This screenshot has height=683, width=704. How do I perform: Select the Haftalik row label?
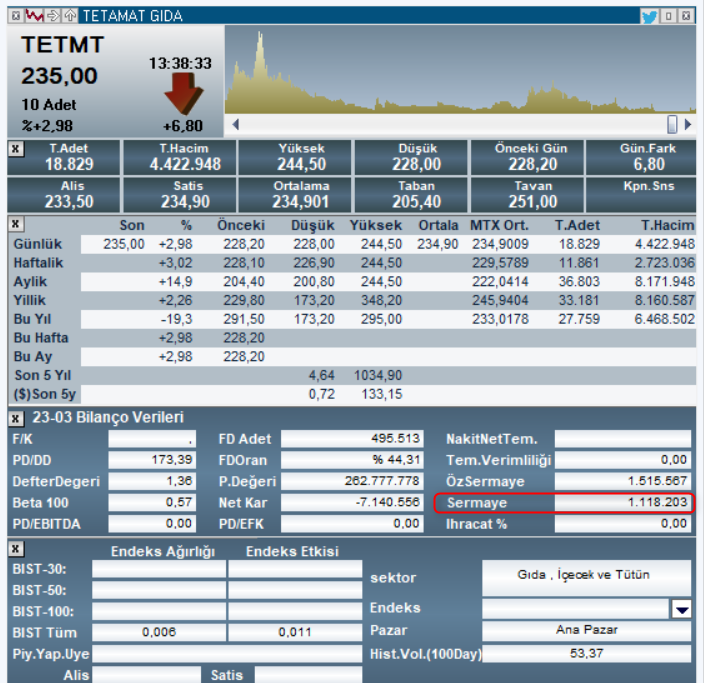(38, 263)
